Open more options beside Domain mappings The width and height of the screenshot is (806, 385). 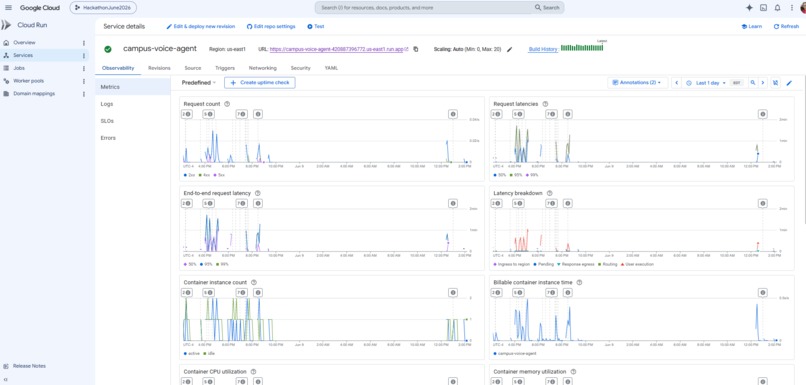[x=84, y=94]
